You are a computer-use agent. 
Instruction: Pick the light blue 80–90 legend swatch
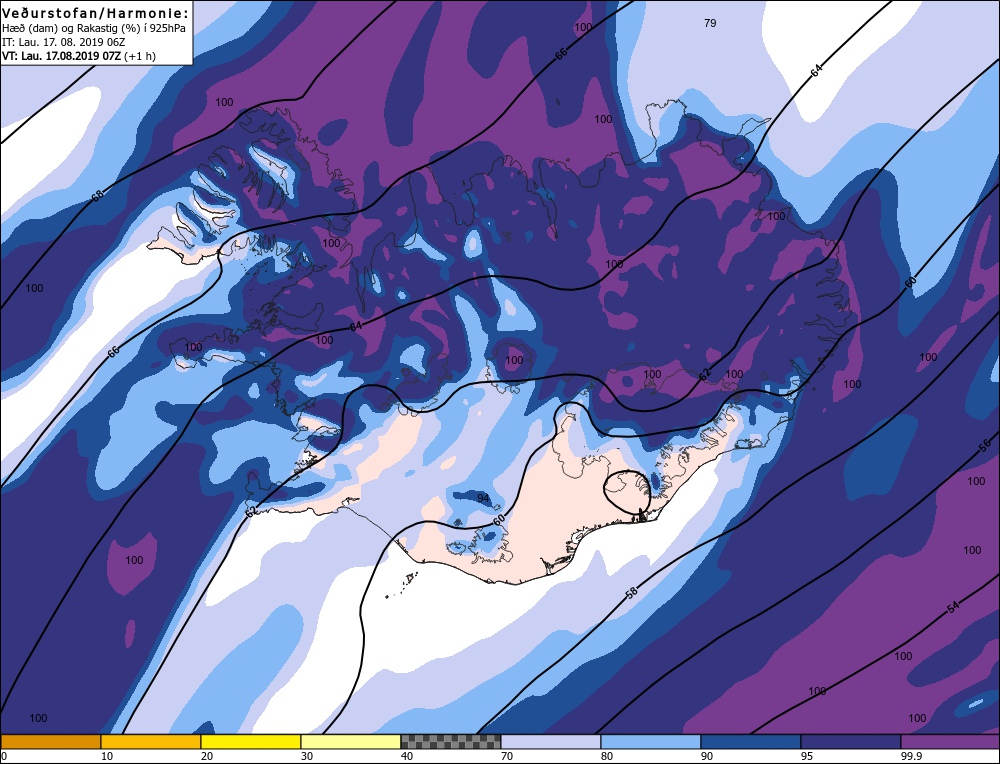[651, 741]
